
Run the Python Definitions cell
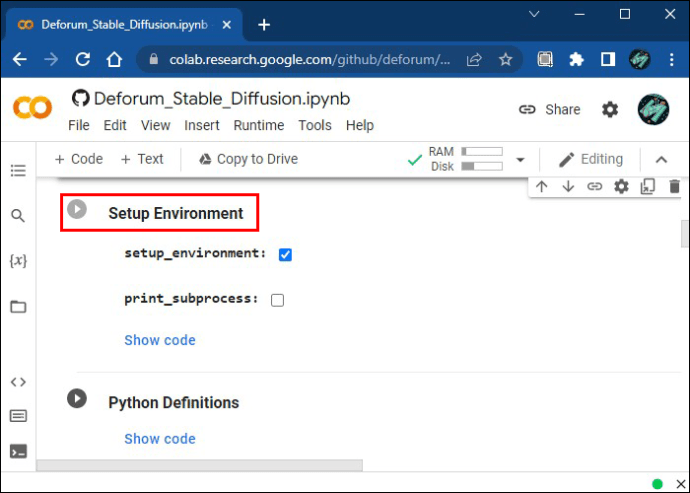(x=77, y=398)
